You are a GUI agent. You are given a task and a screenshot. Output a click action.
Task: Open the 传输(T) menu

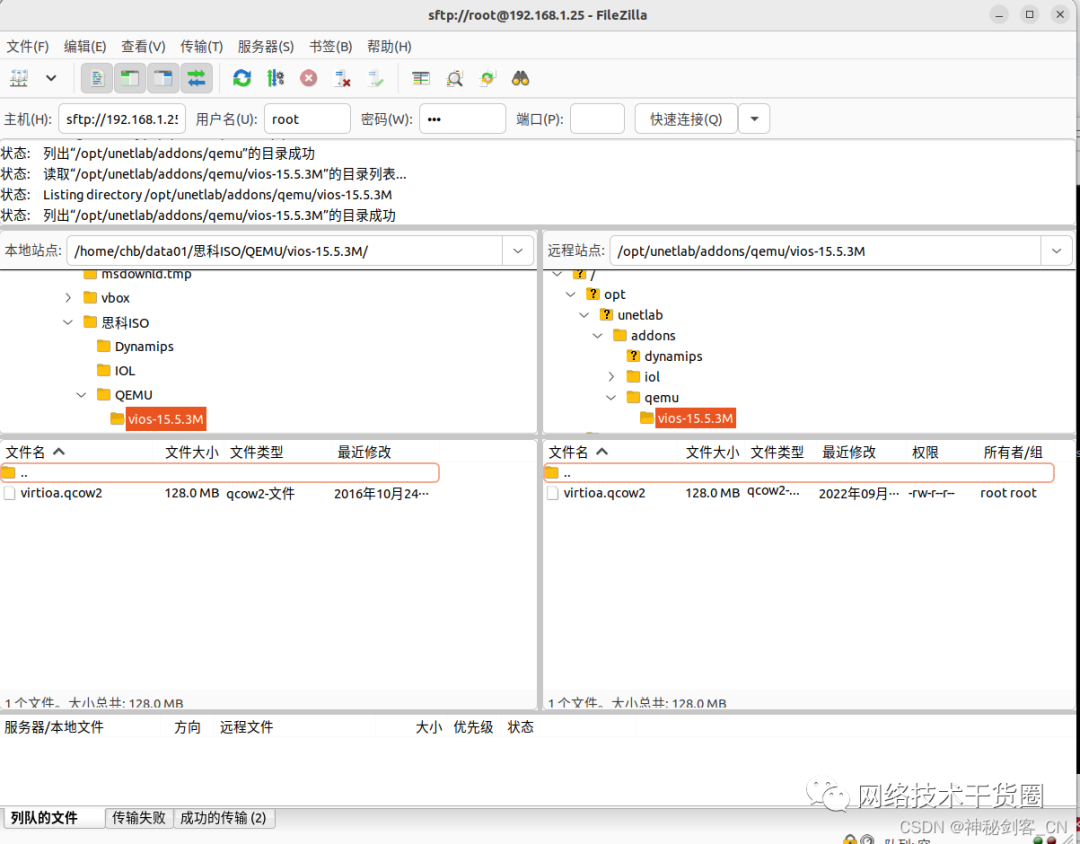(x=200, y=46)
